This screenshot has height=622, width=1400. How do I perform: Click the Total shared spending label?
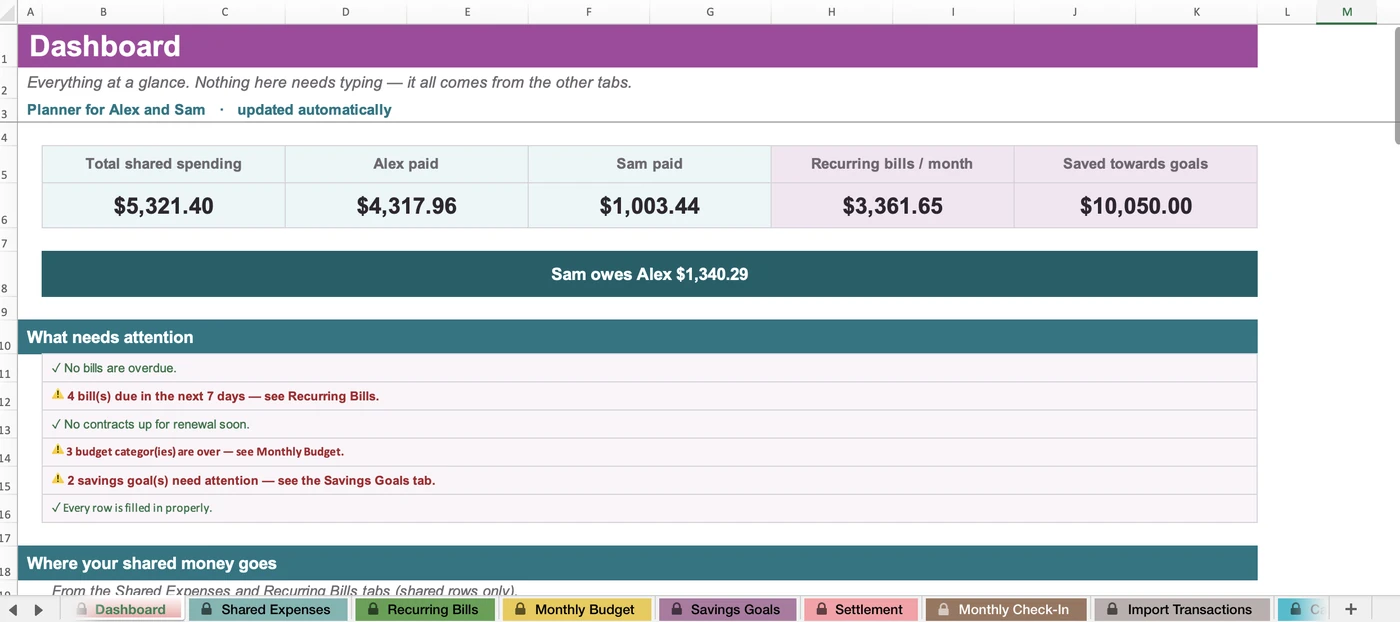(x=163, y=164)
